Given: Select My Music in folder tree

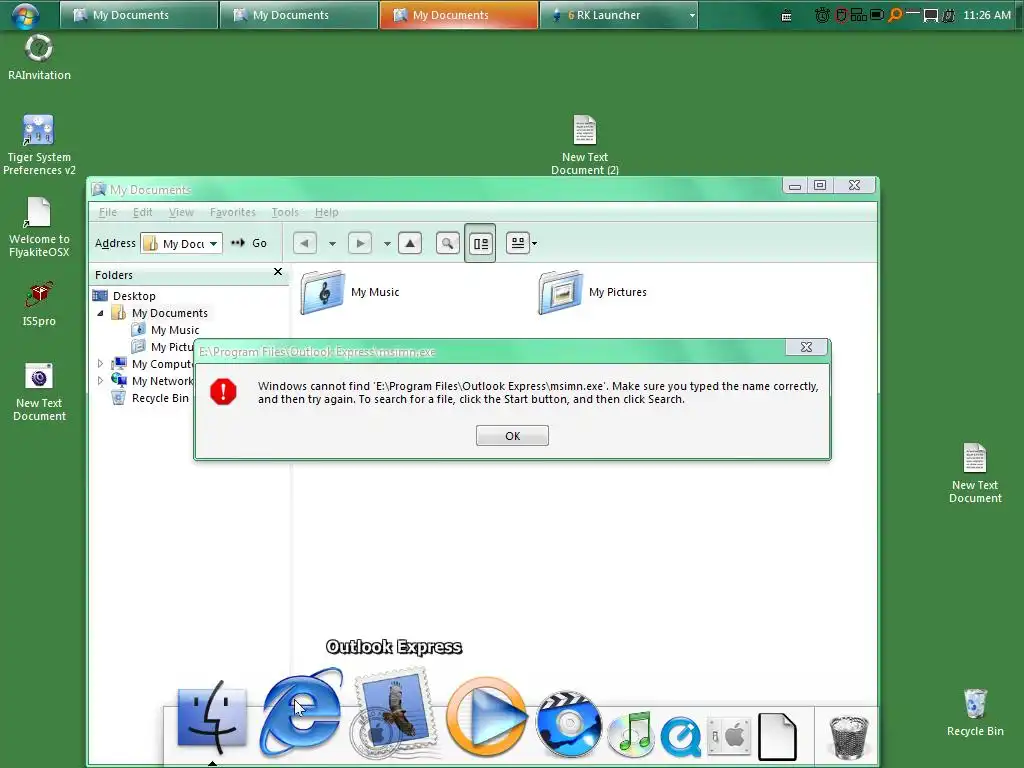Looking at the screenshot, I should click(174, 330).
